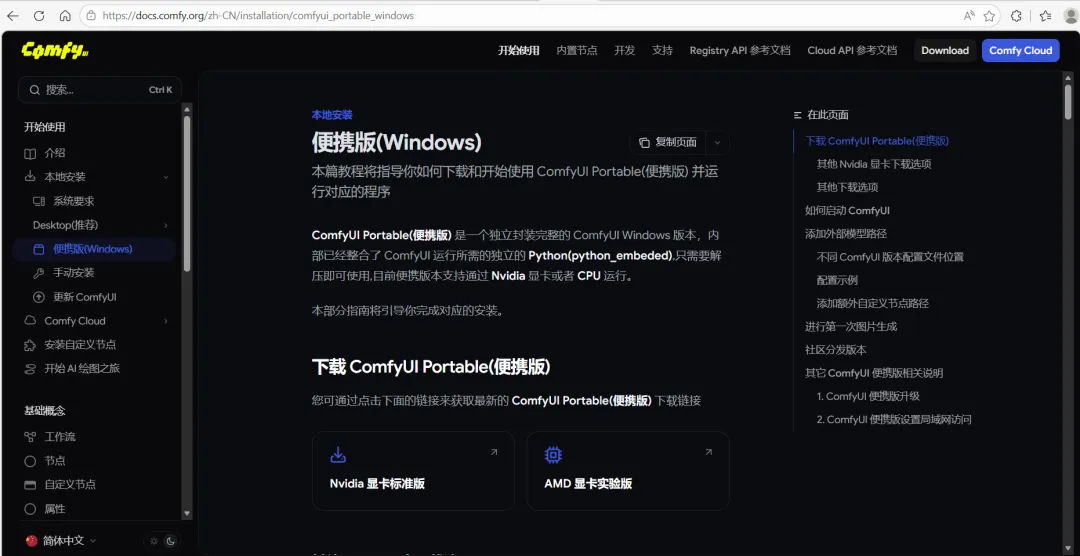Click the sidebar scrollbar down arrow

[187, 514]
